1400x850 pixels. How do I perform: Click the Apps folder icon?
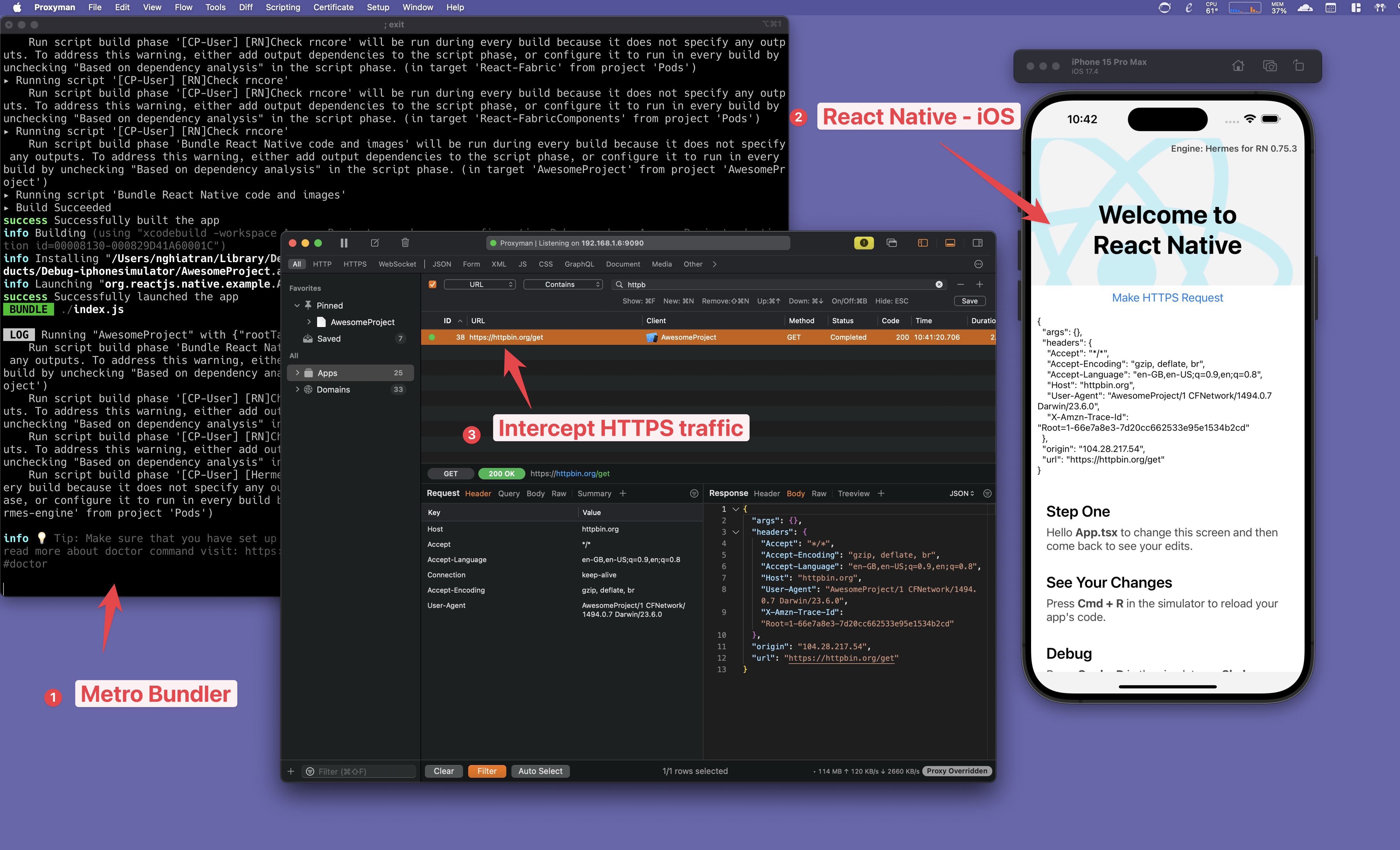click(308, 373)
